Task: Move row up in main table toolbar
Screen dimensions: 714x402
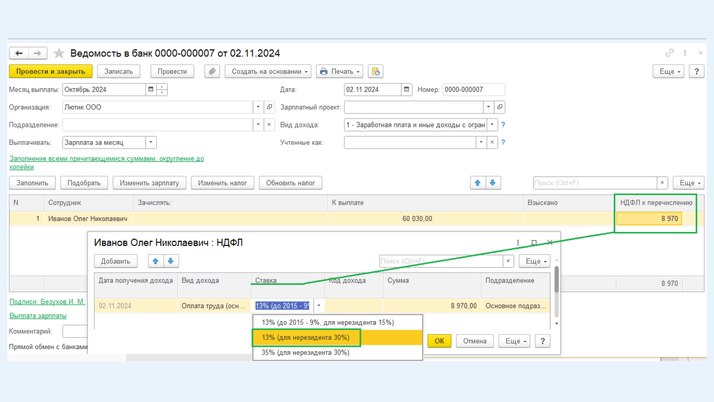Action: (477, 183)
